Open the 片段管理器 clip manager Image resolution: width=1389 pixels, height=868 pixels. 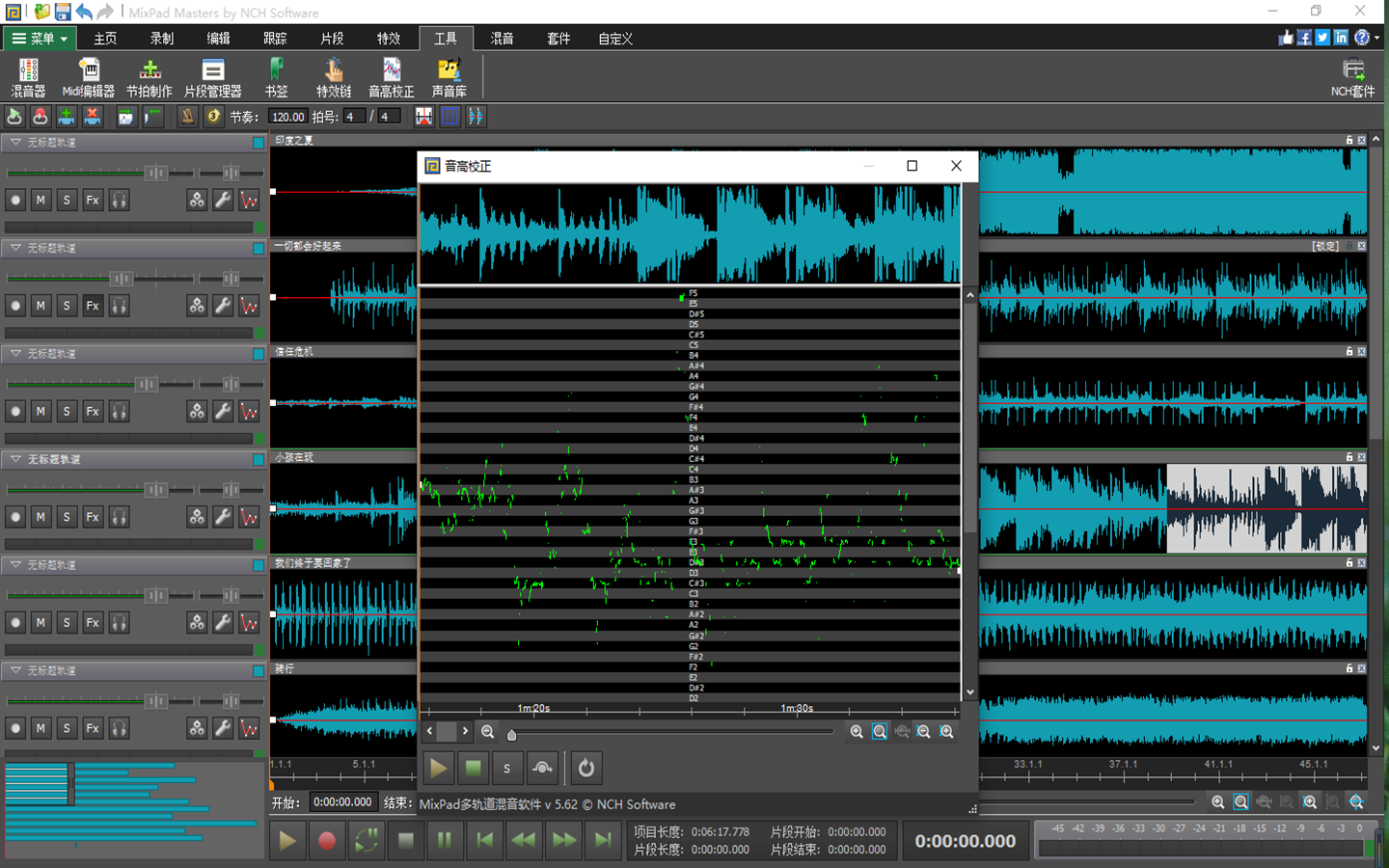pyautogui.click(x=213, y=77)
